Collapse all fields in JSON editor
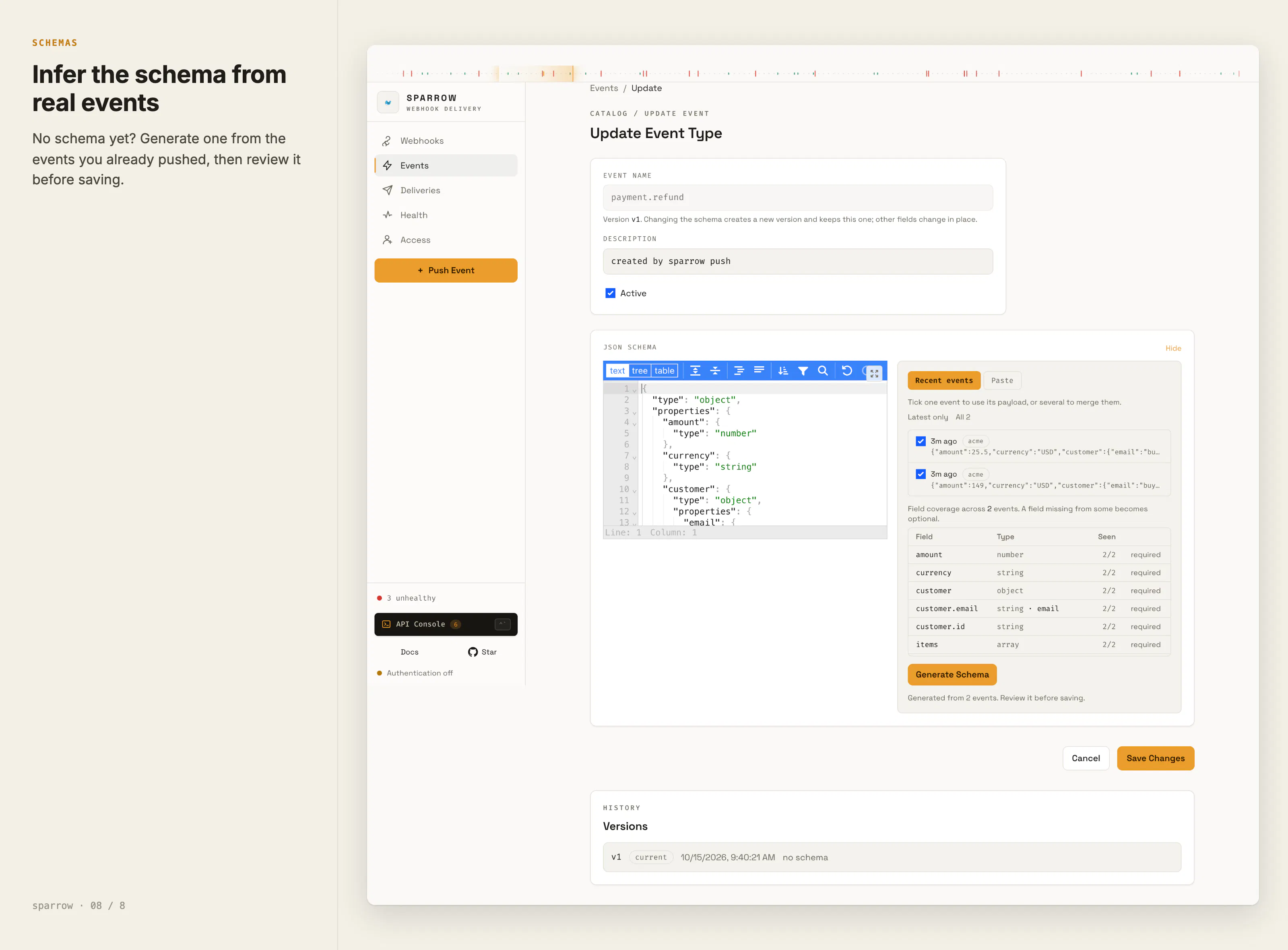 715,371
